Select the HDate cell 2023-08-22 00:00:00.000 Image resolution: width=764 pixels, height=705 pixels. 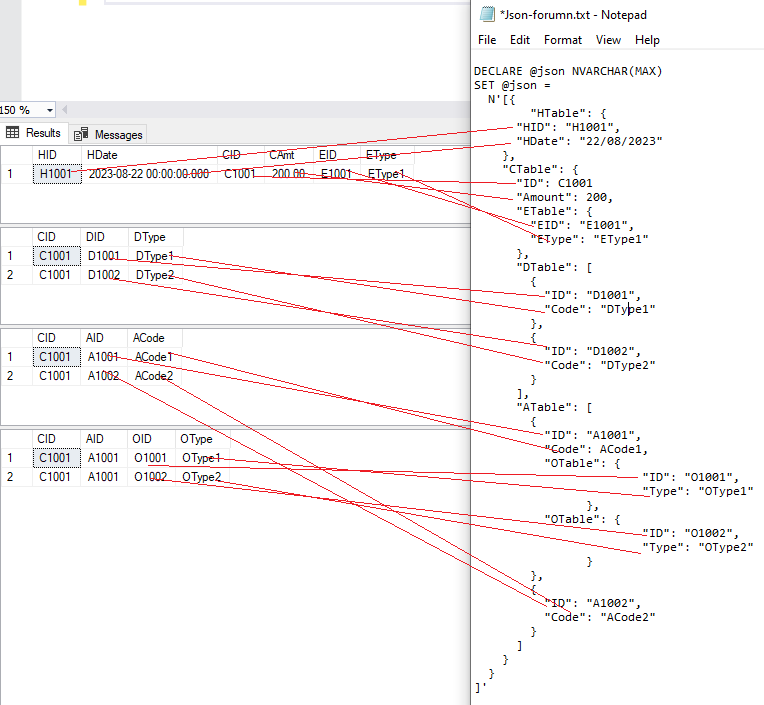[149, 174]
